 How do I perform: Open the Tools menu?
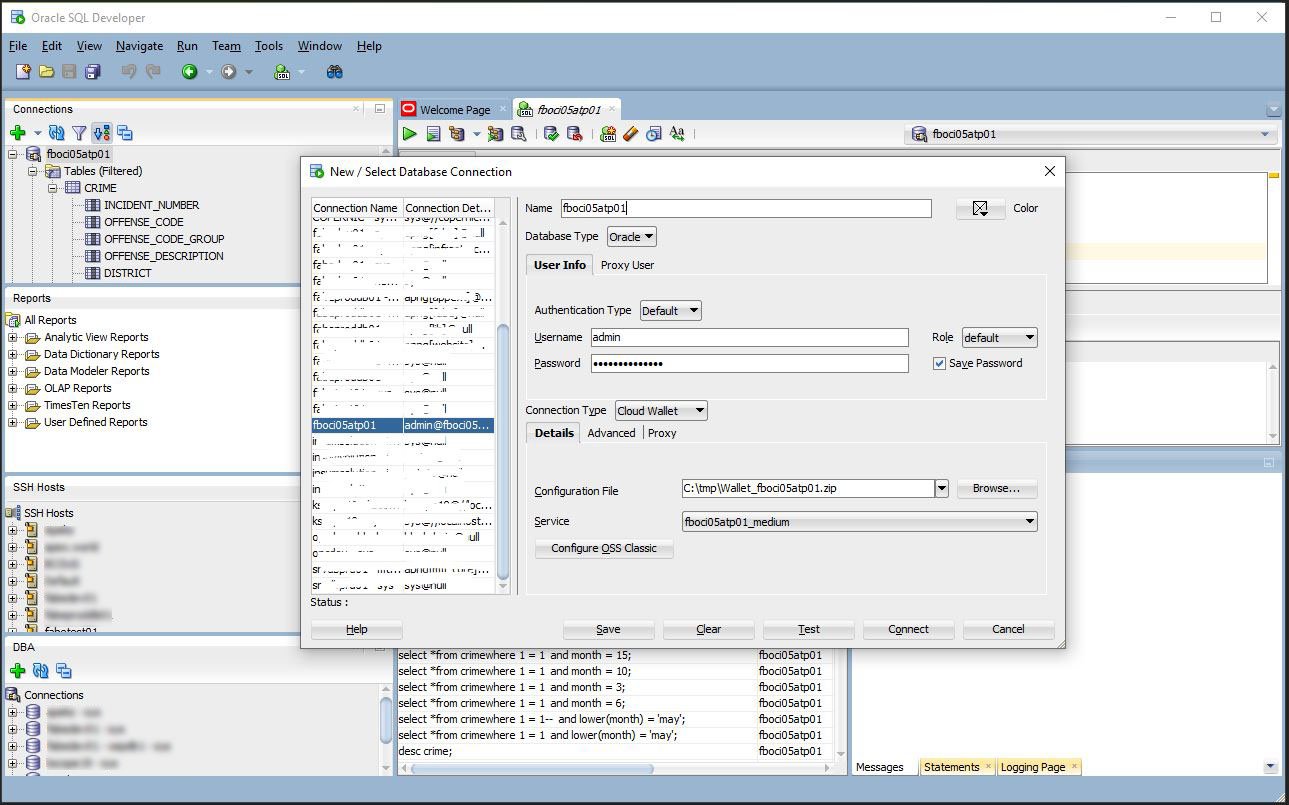pyautogui.click(x=268, y=46)
